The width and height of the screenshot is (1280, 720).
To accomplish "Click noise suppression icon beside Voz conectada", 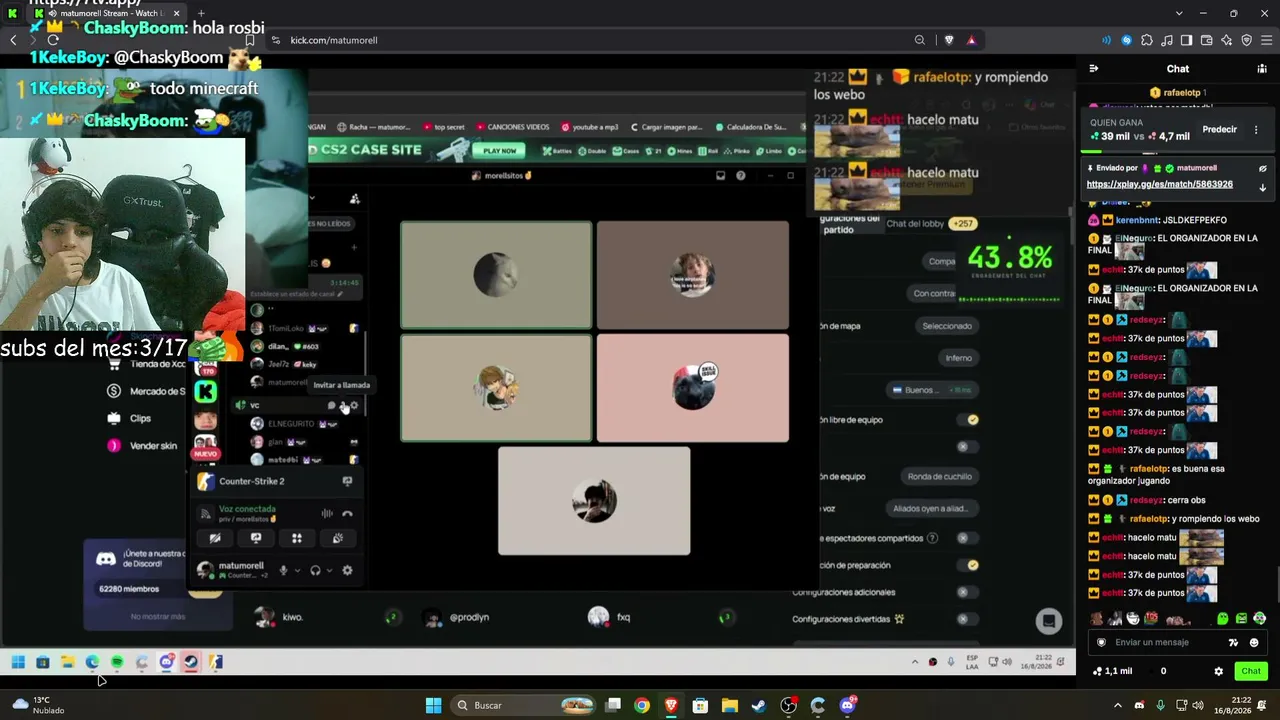I will pos(326,514).
